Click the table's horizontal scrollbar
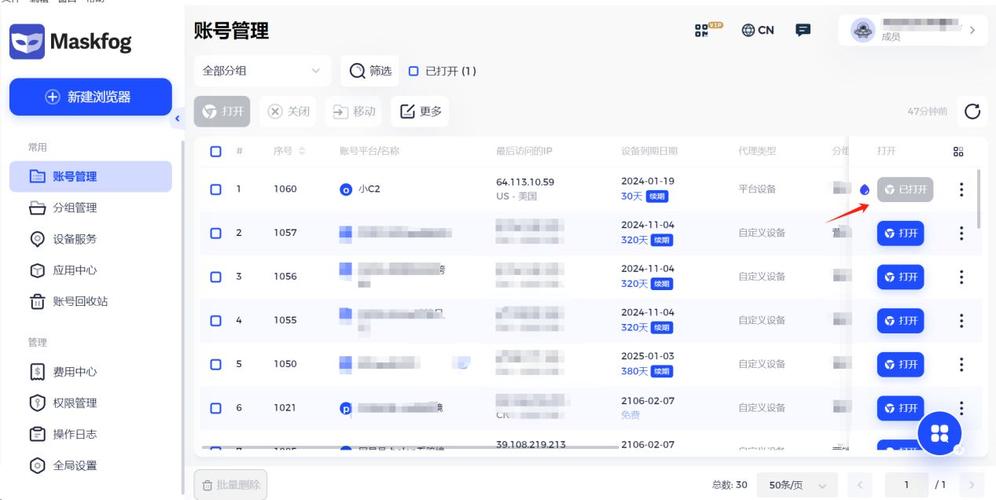This screenshot has height=500, width=996. tap(410, 447)
